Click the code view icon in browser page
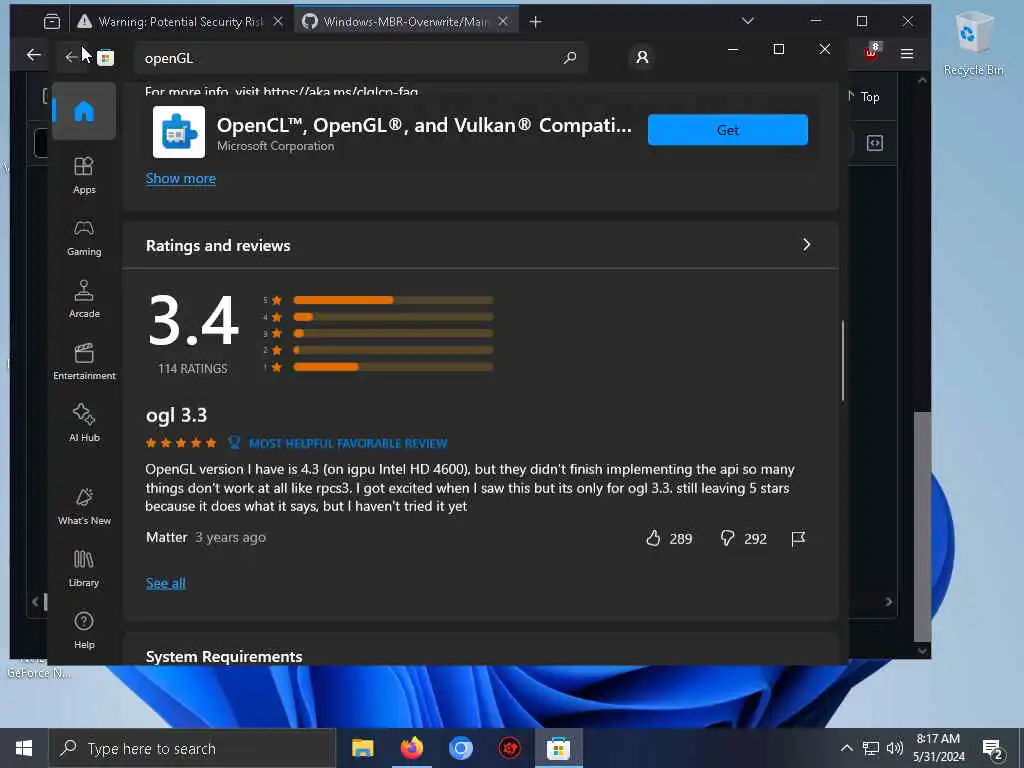 click(874, 143)
